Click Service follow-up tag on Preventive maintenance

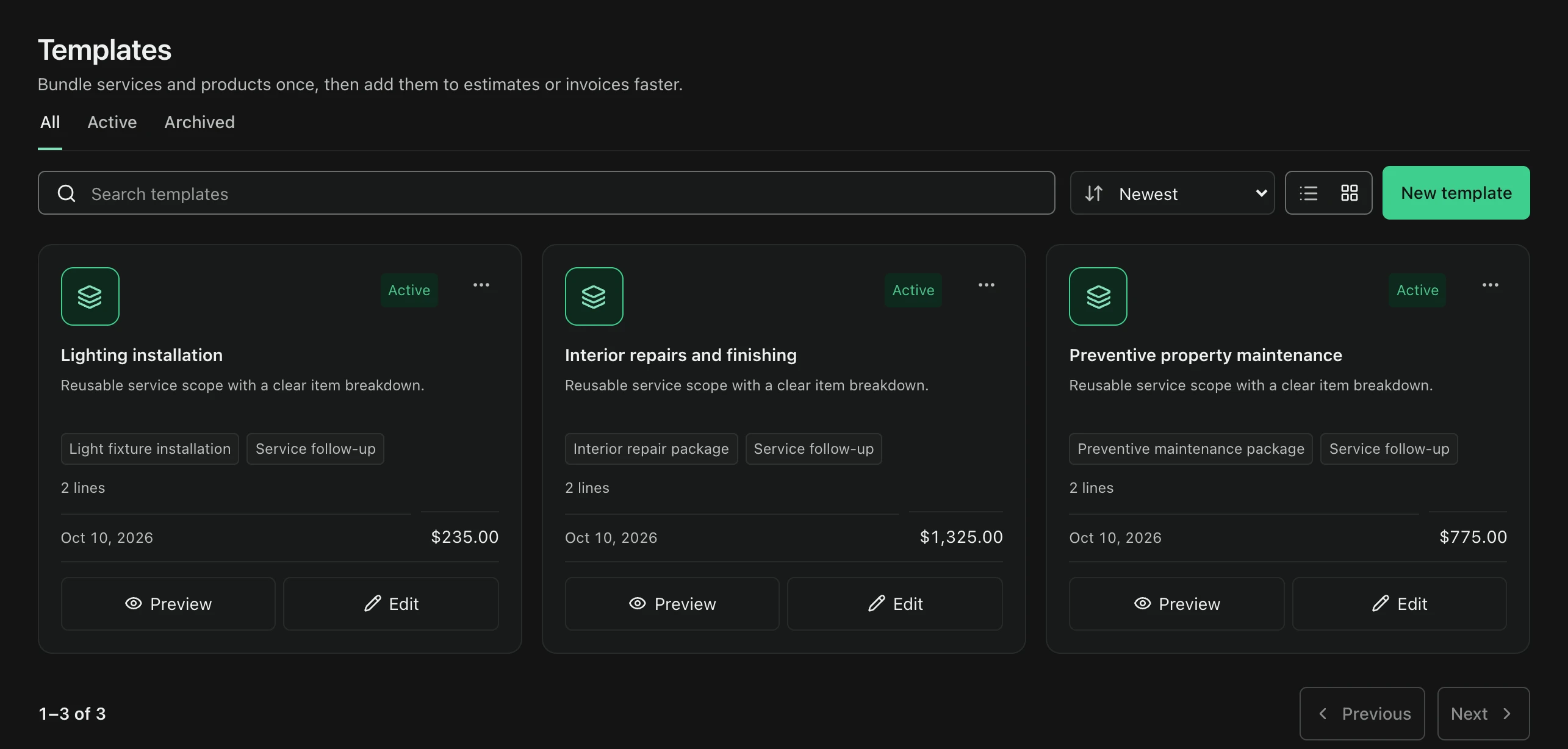point(1389,449)
